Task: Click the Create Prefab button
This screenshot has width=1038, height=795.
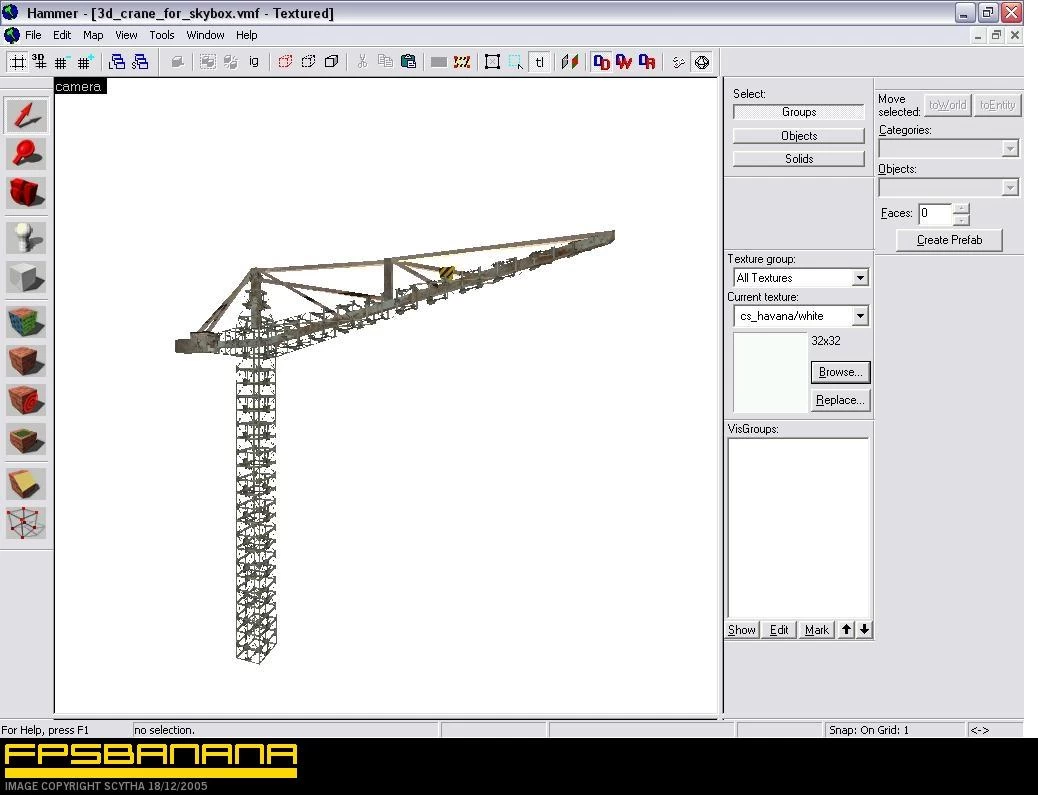Action: point(949,240)
